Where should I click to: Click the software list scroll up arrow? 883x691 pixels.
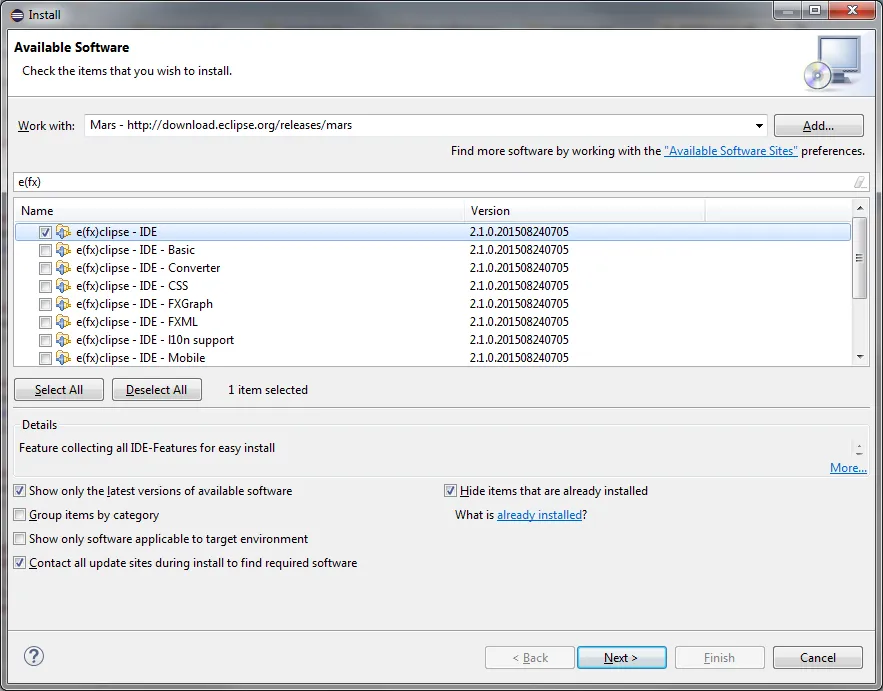[860, 208]
